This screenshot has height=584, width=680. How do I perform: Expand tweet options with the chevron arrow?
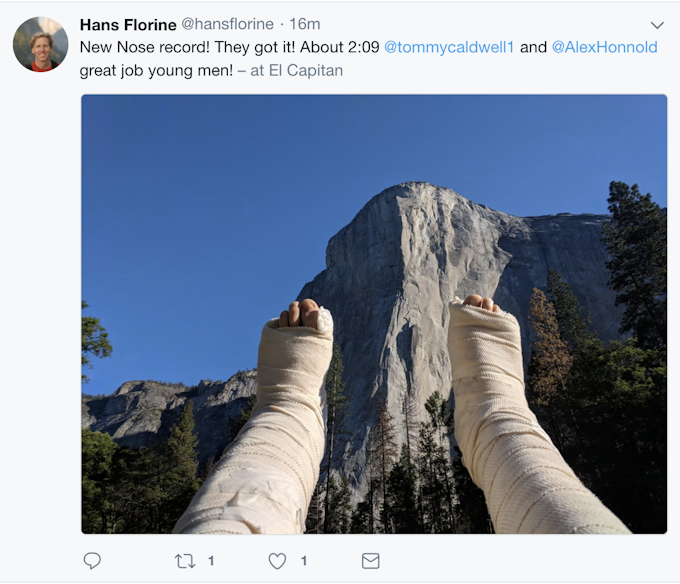pos(657,25)
